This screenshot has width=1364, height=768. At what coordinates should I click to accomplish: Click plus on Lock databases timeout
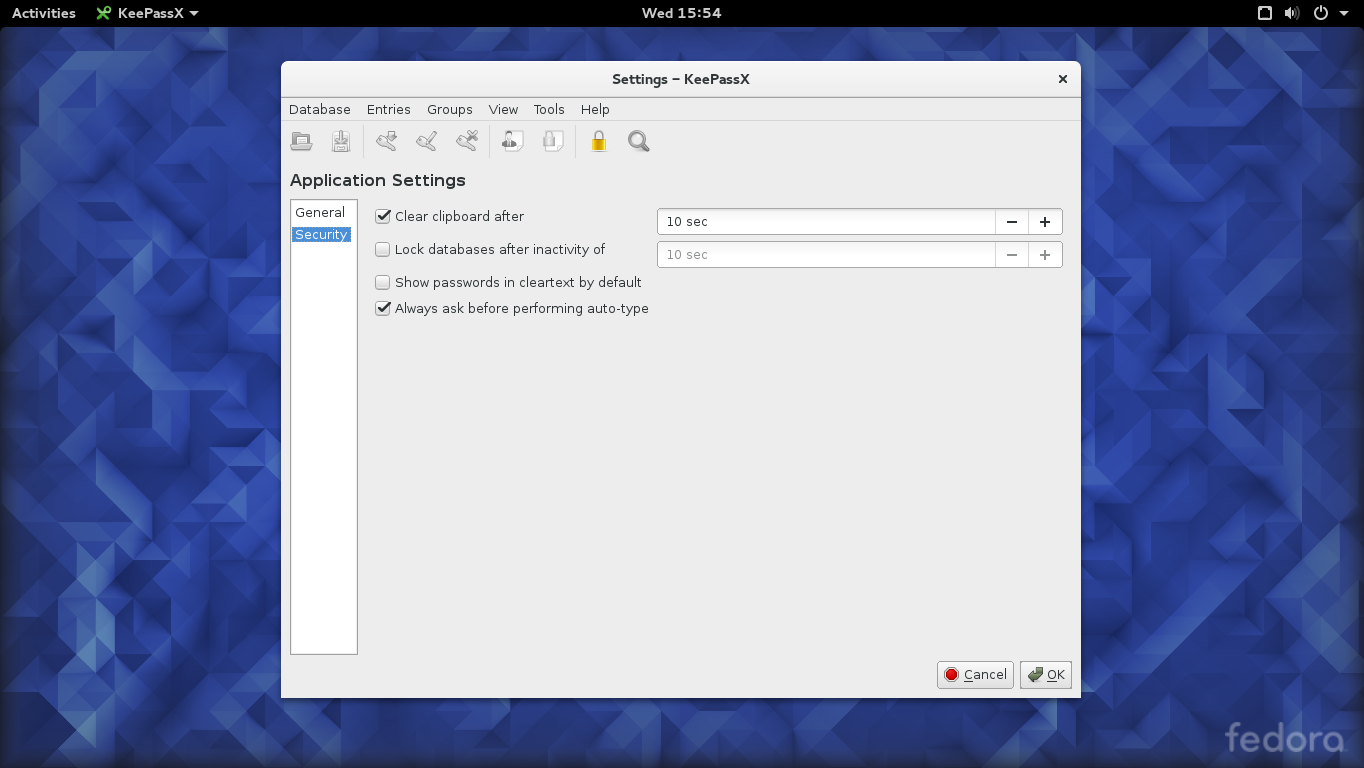[x=1045, y=255]
